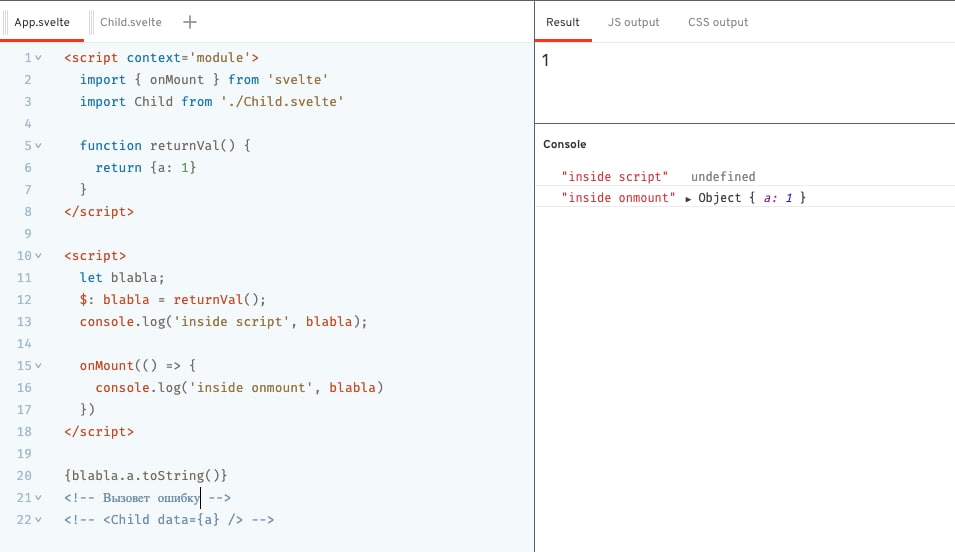Click line number 20 in the gutter
Viewport: 955px width, 552px height.
[x=24, y=476]
